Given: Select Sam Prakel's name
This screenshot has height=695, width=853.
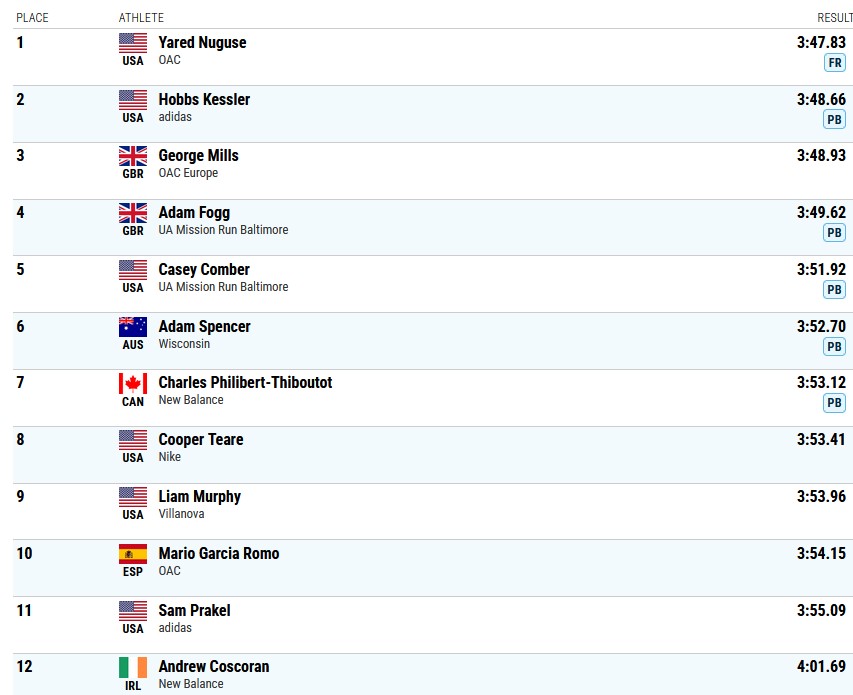Looking at the screenshot, I should coord(194,610).
